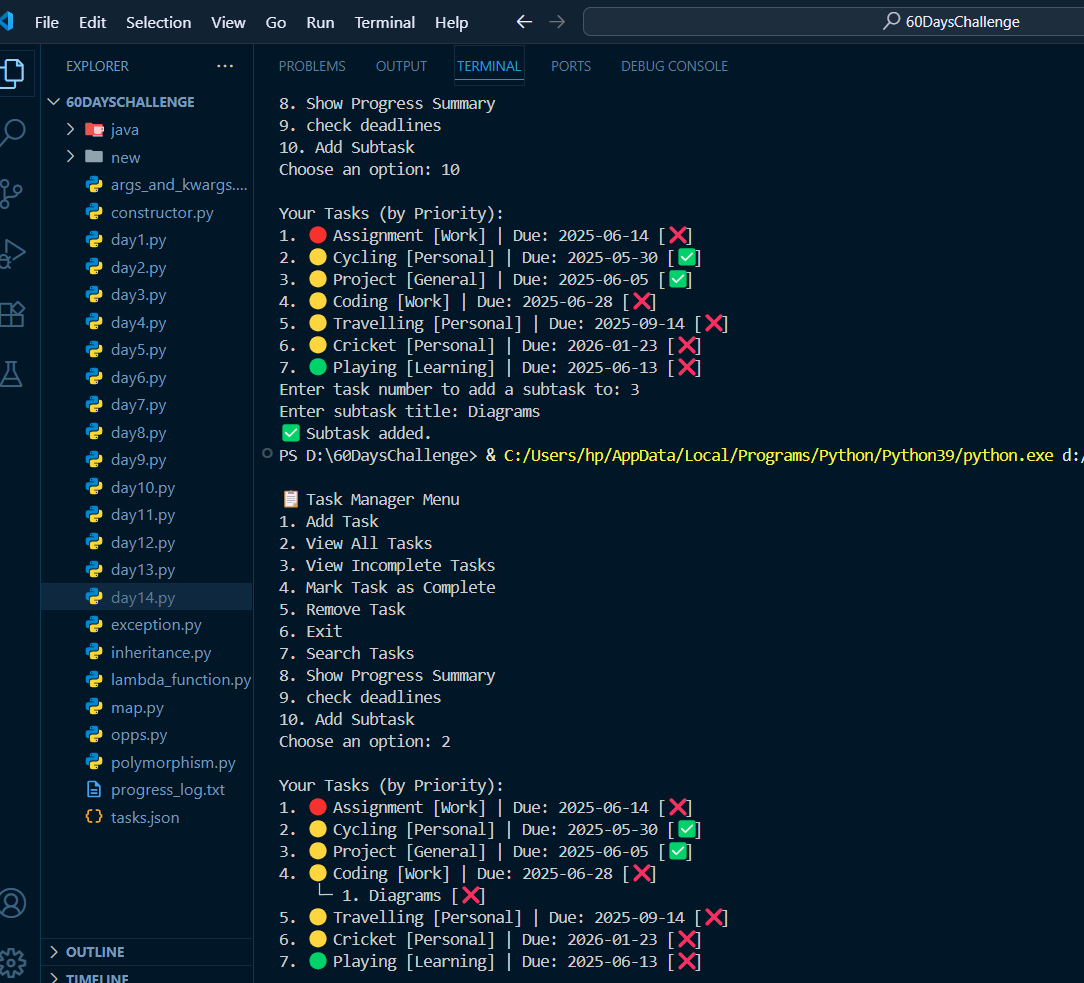Expand the OUTLINE section
1084x983 pixels.
click(54, 952)
